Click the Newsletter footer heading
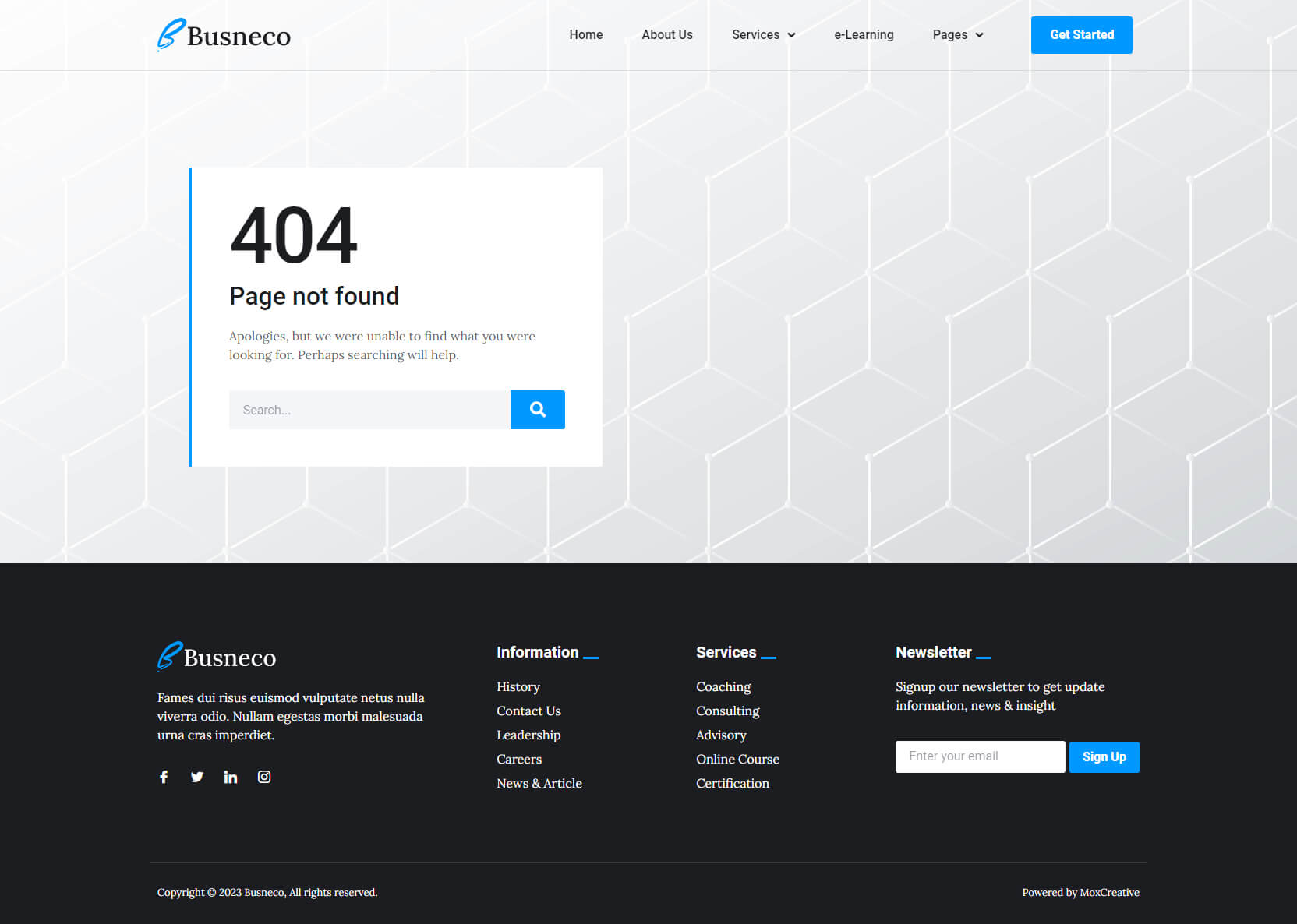Screen dimensions: 1297x924 point(934,653)
